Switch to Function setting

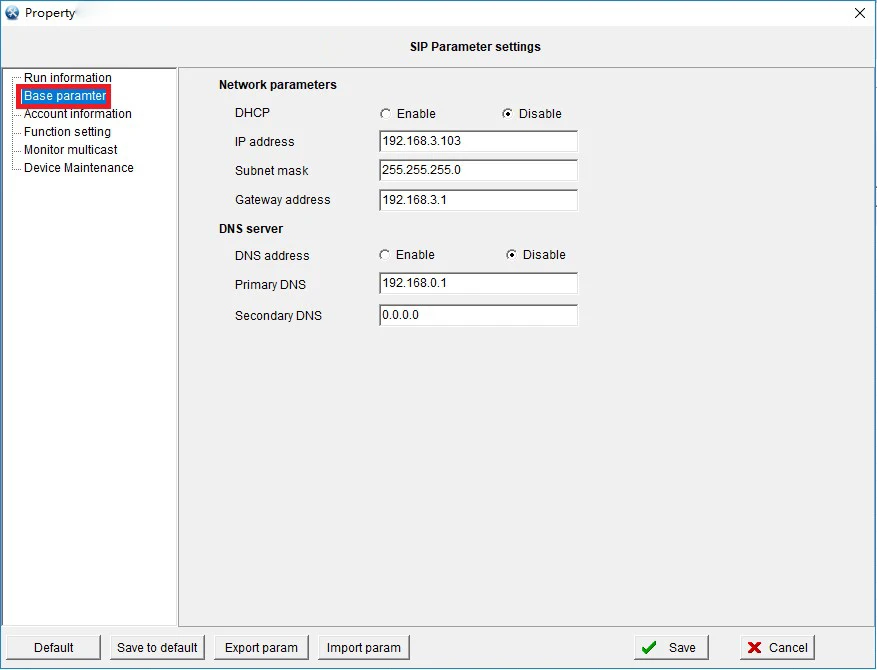(66, 131)
